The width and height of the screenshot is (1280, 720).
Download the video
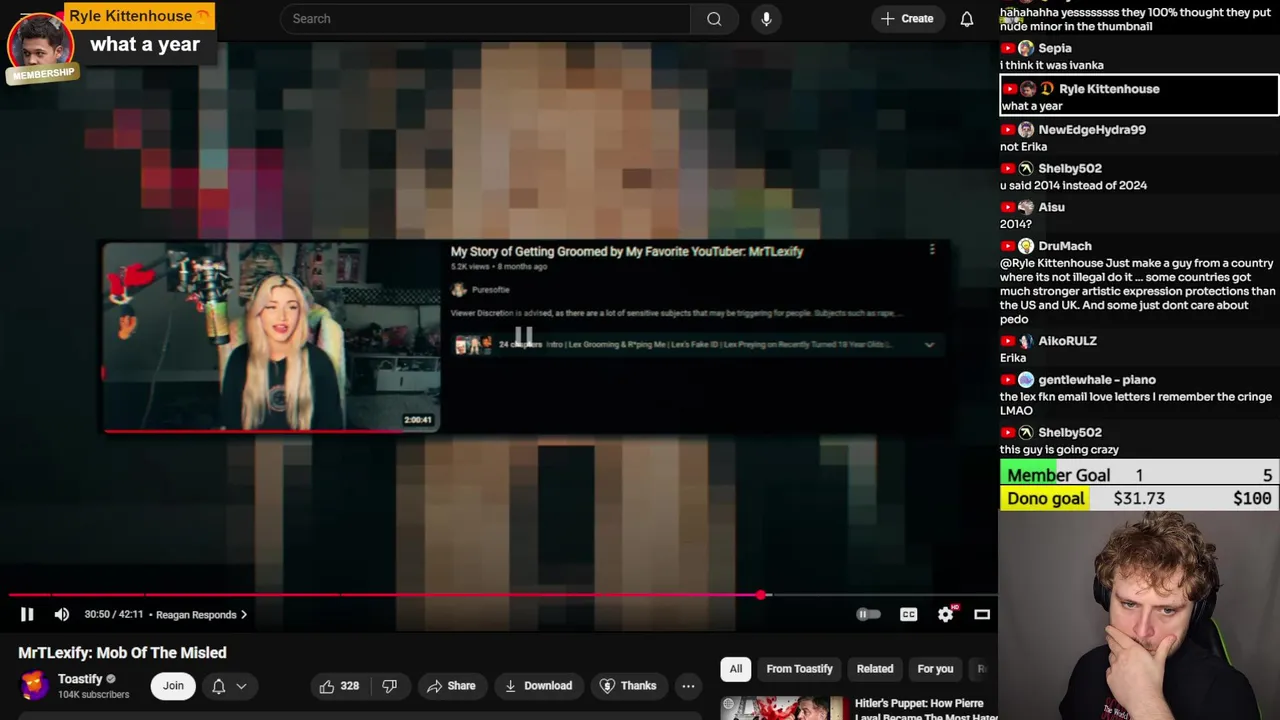tap(538, 685)
